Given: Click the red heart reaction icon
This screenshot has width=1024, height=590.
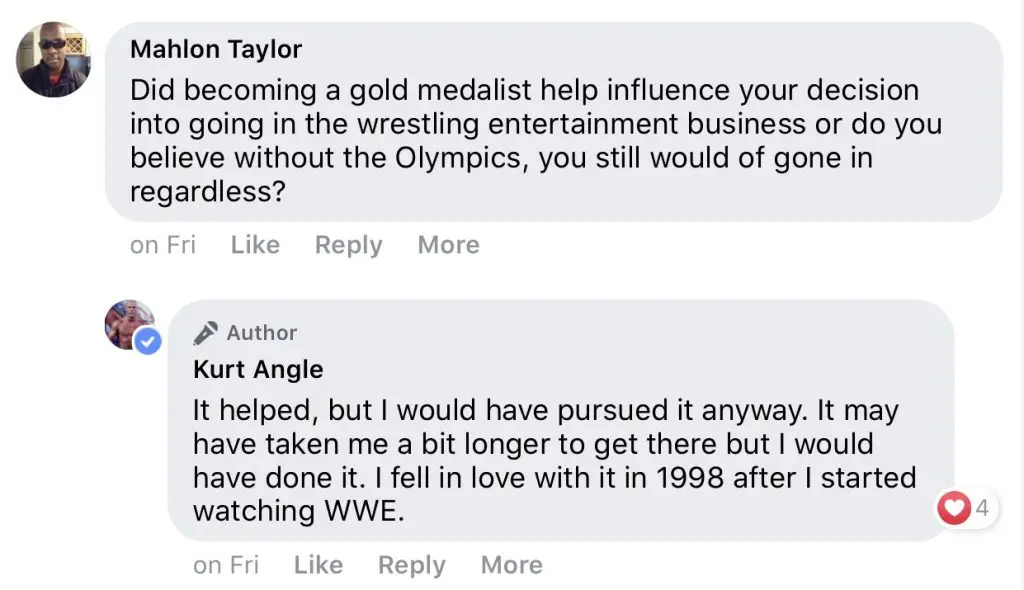Looking at the screenshot, I should (x=954, y=509).
